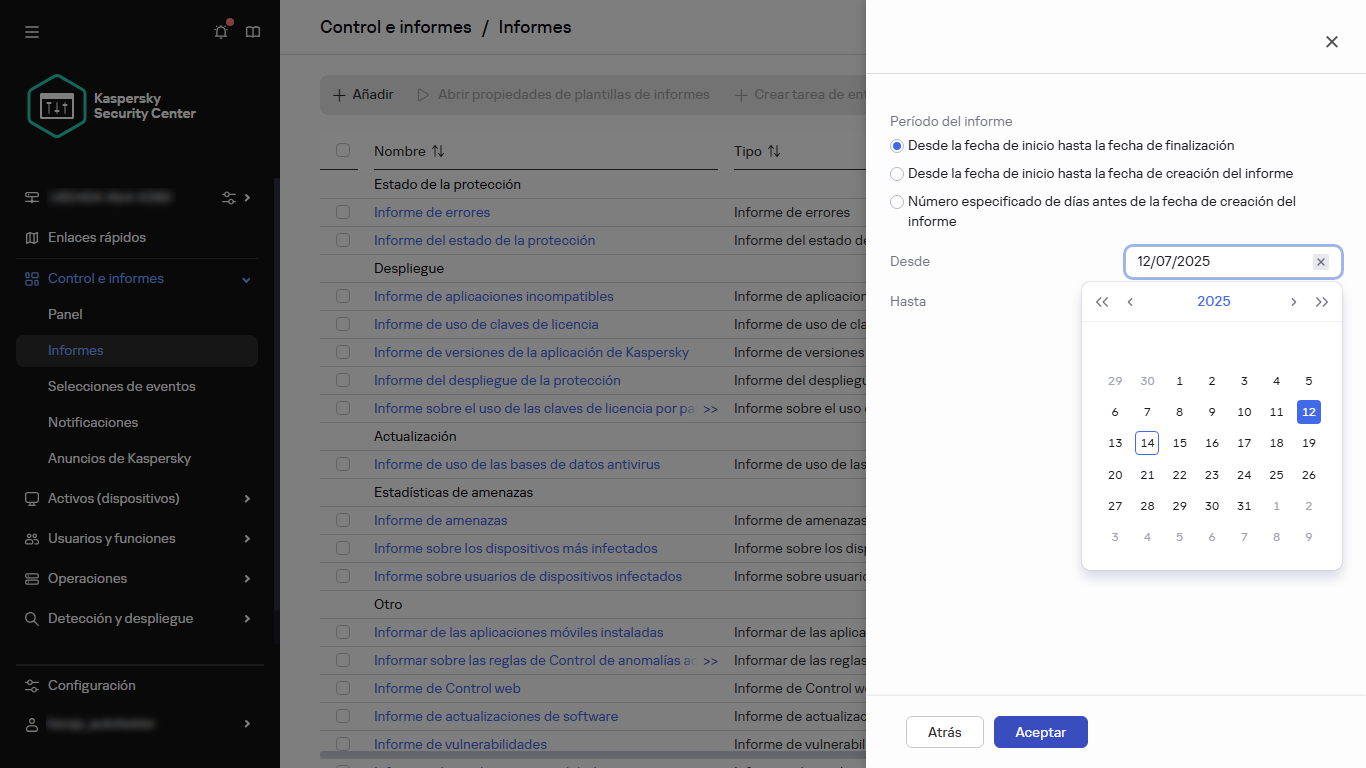1366x768 pixels.
Task: Go to previous month in calendar
Action: click(1130, 302)
